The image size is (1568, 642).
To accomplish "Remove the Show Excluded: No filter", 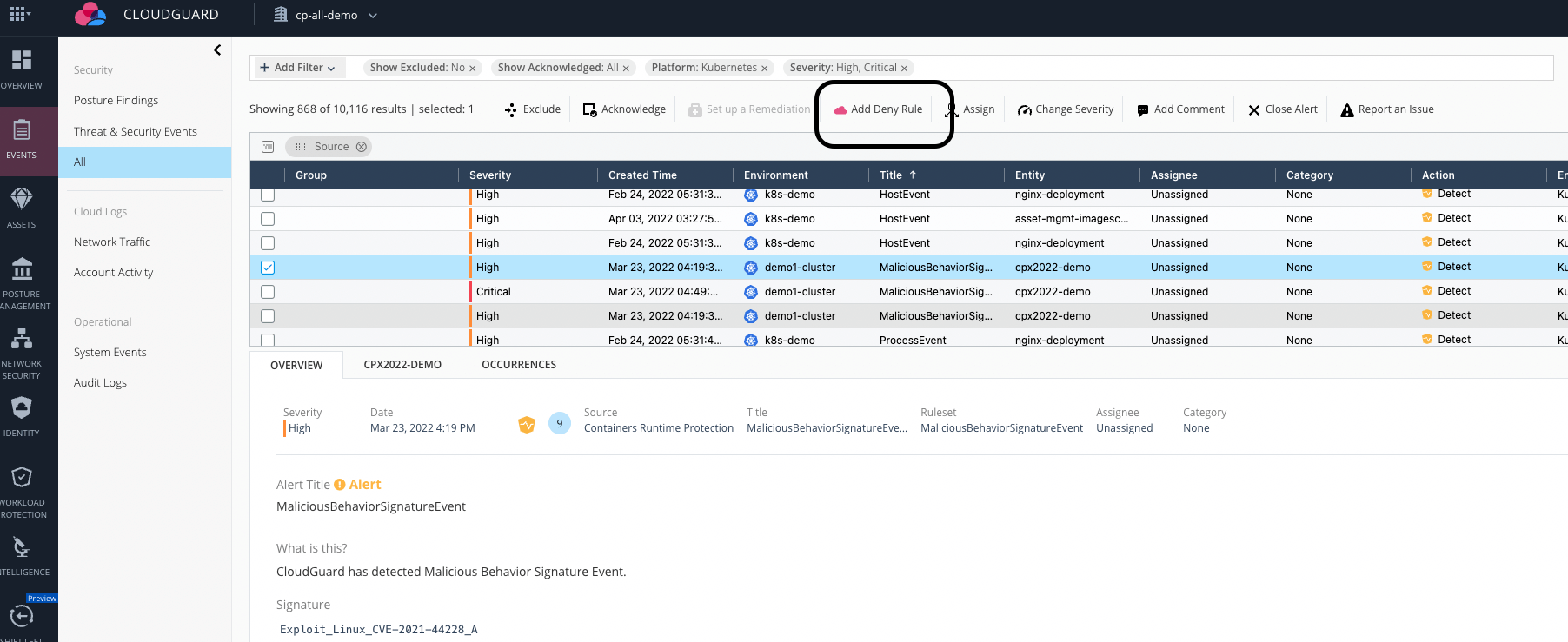I will tap(473, 69).
